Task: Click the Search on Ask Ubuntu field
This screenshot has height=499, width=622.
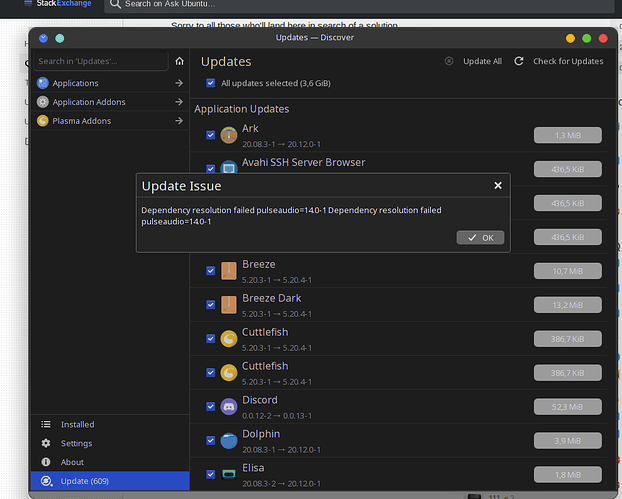Action: pyautogui.click(x=359, y=5)
